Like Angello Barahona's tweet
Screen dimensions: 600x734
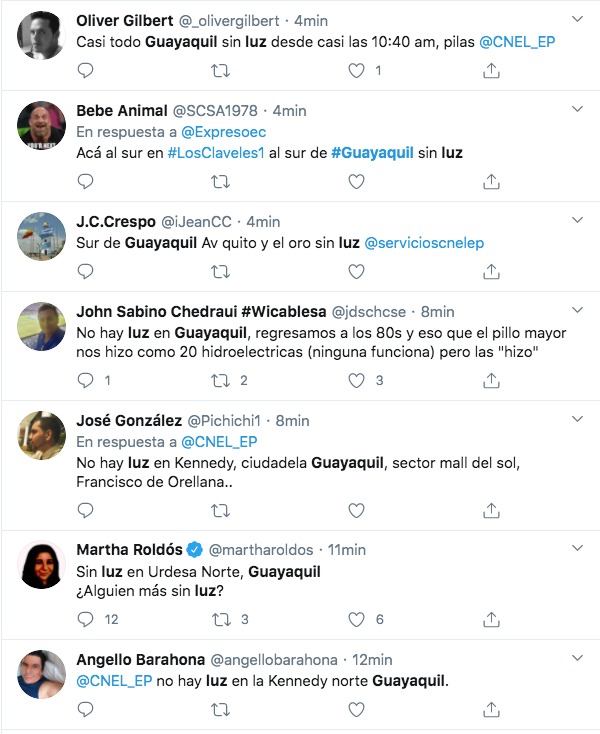coord(356,710)
